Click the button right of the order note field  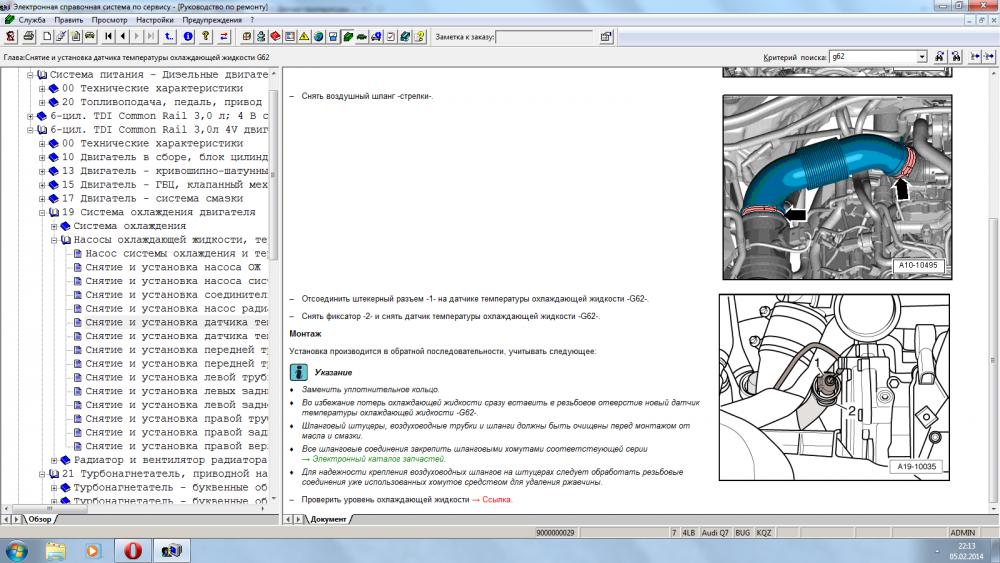(606, 37)
